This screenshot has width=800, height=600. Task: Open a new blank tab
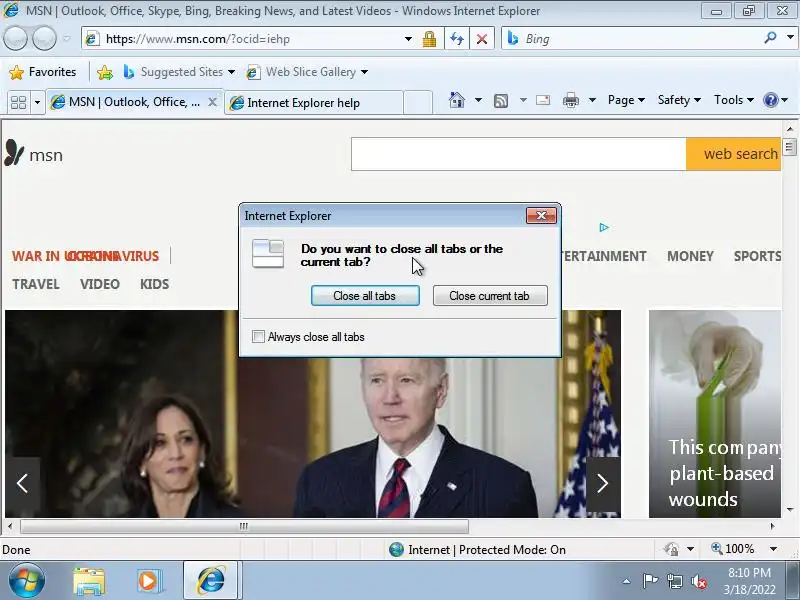418,103
